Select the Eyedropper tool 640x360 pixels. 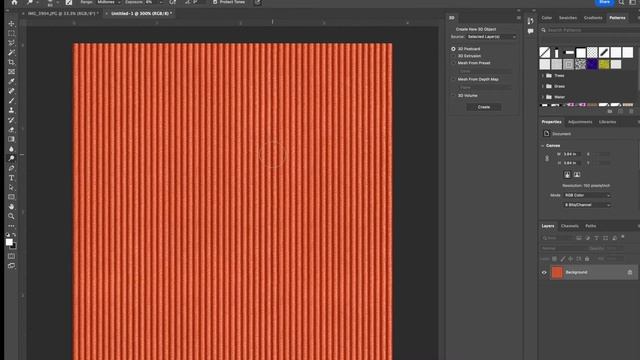11,81
